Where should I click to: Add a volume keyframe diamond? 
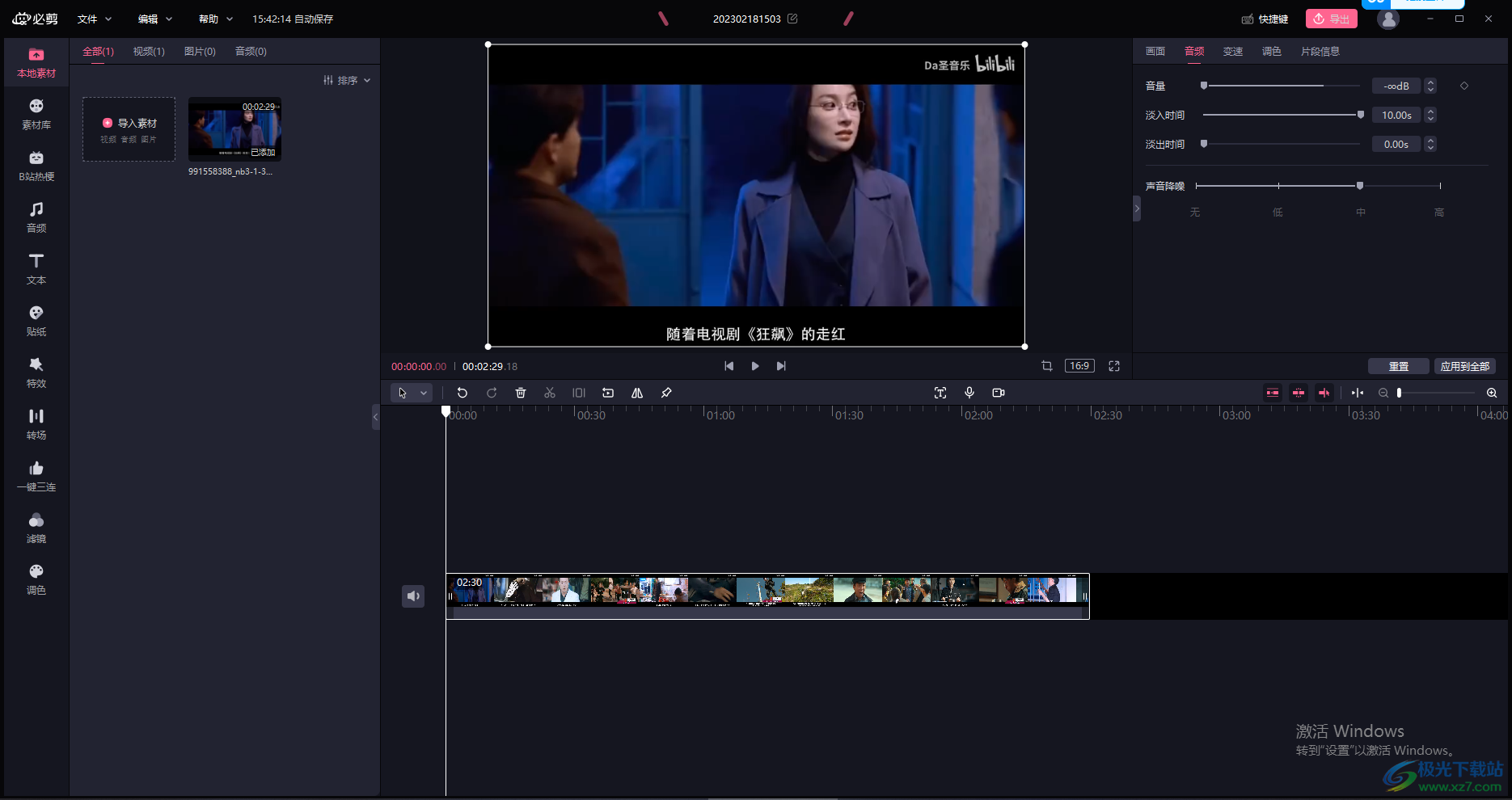click(1464, 86)
